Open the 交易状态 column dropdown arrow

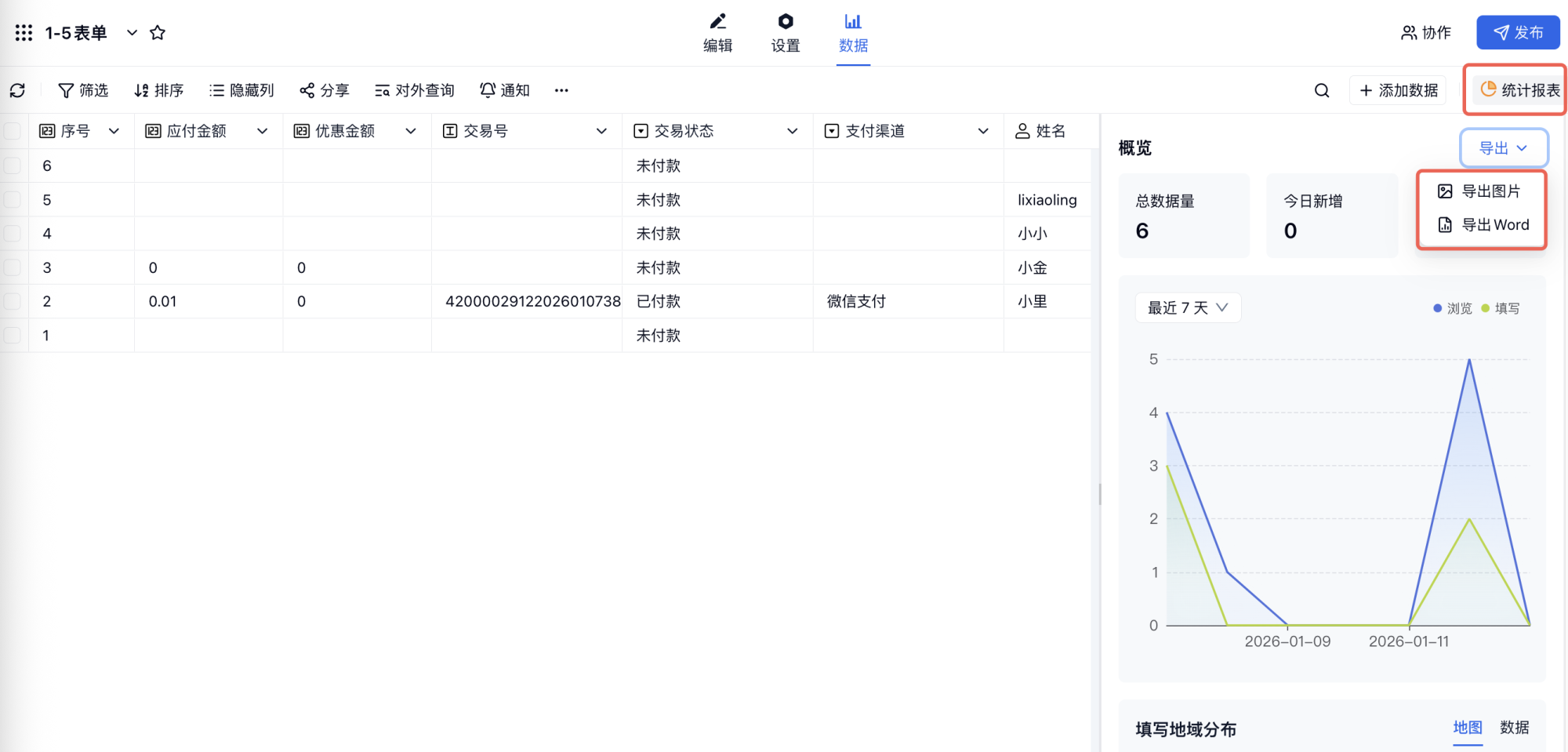(x=792, y=131)
